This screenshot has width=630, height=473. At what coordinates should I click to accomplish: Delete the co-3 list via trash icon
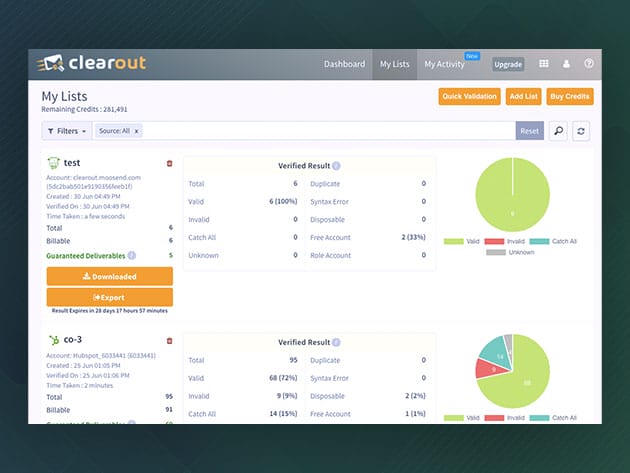click(x=169, y=341)
